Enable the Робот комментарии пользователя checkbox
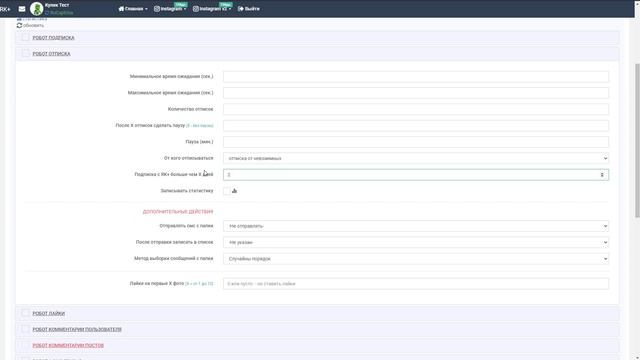The width and height of the screenshot is (640, 360). pos(25,329)
